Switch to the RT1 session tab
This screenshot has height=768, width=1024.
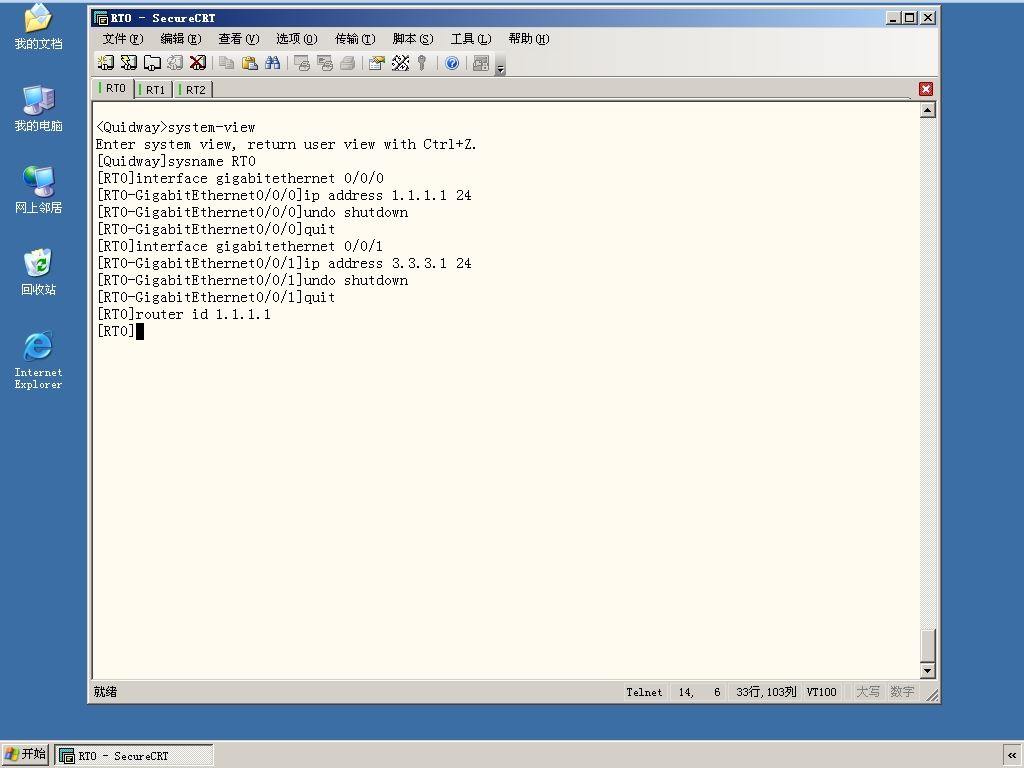click(x=153, y=89)
